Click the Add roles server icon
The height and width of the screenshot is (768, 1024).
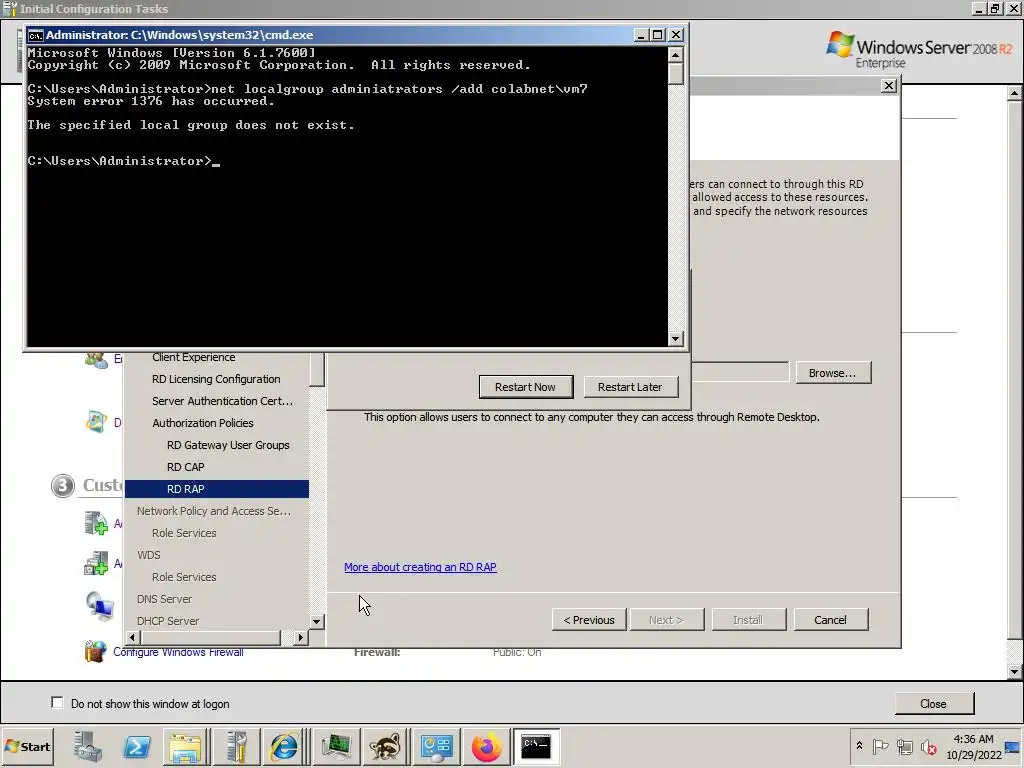[96, 524]
